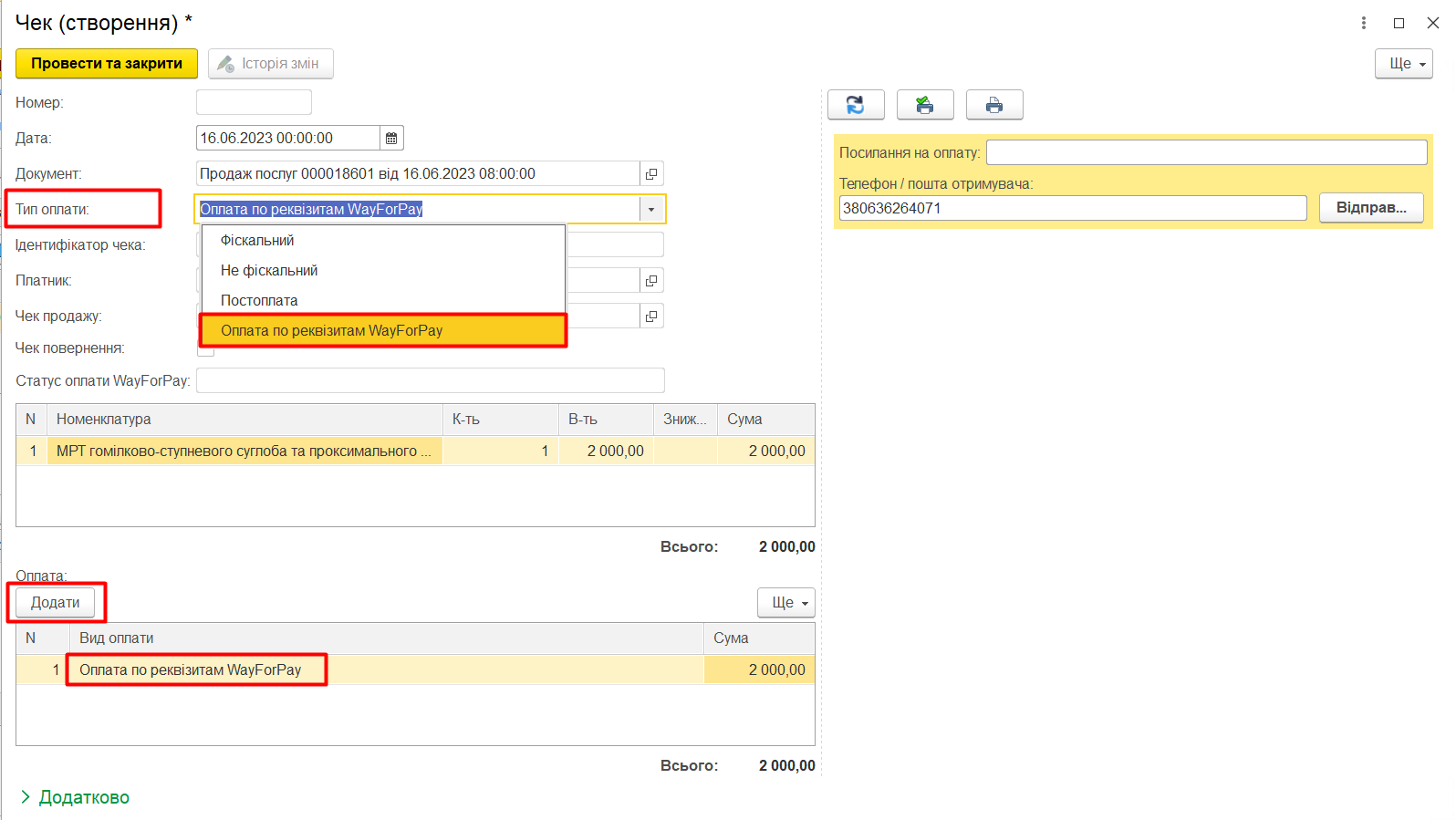1456x820 pixels.
Task: Select Не фіскальний option
Action: [269, 271]
